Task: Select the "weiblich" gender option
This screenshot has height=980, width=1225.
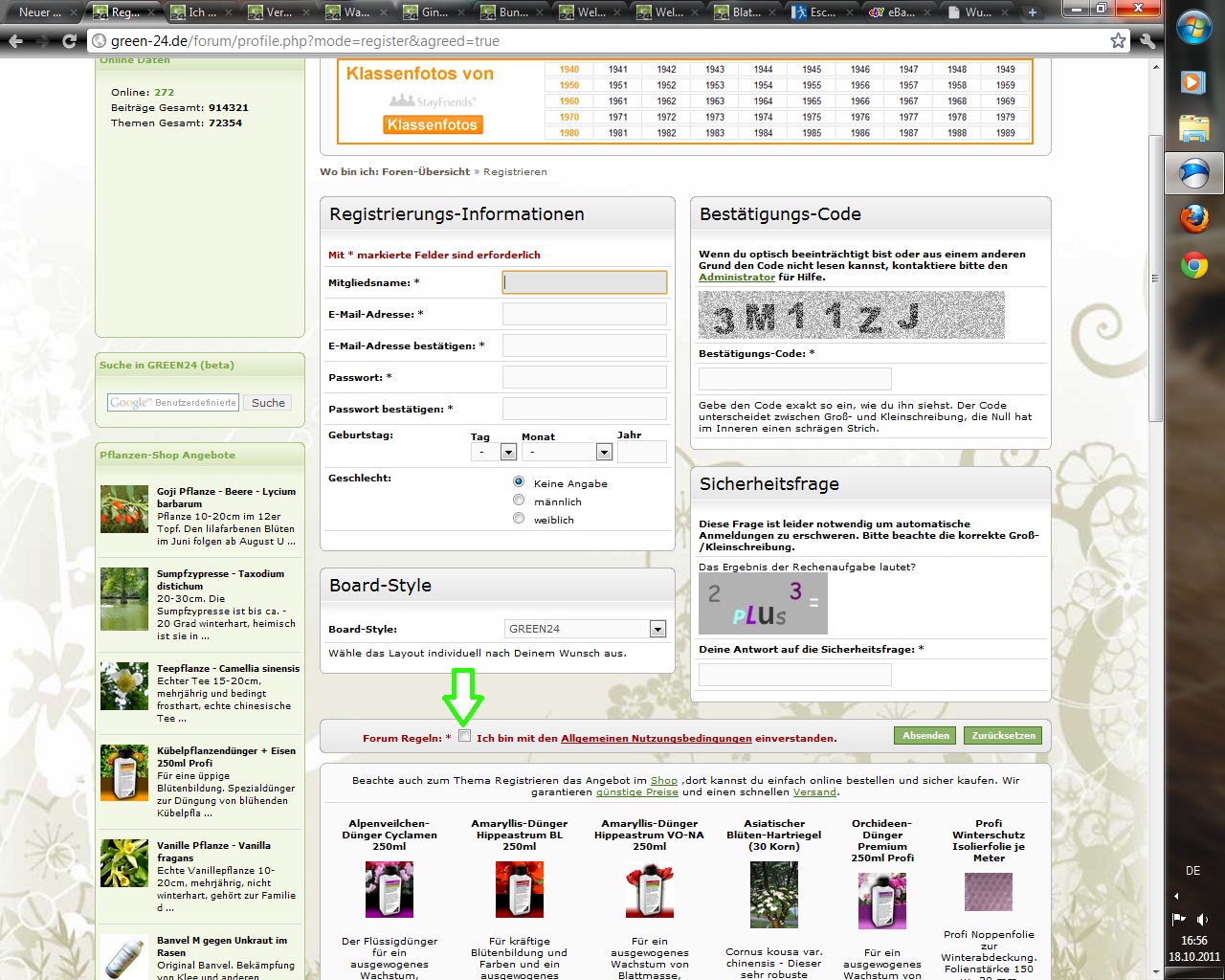Action: [x=519, y=519]
